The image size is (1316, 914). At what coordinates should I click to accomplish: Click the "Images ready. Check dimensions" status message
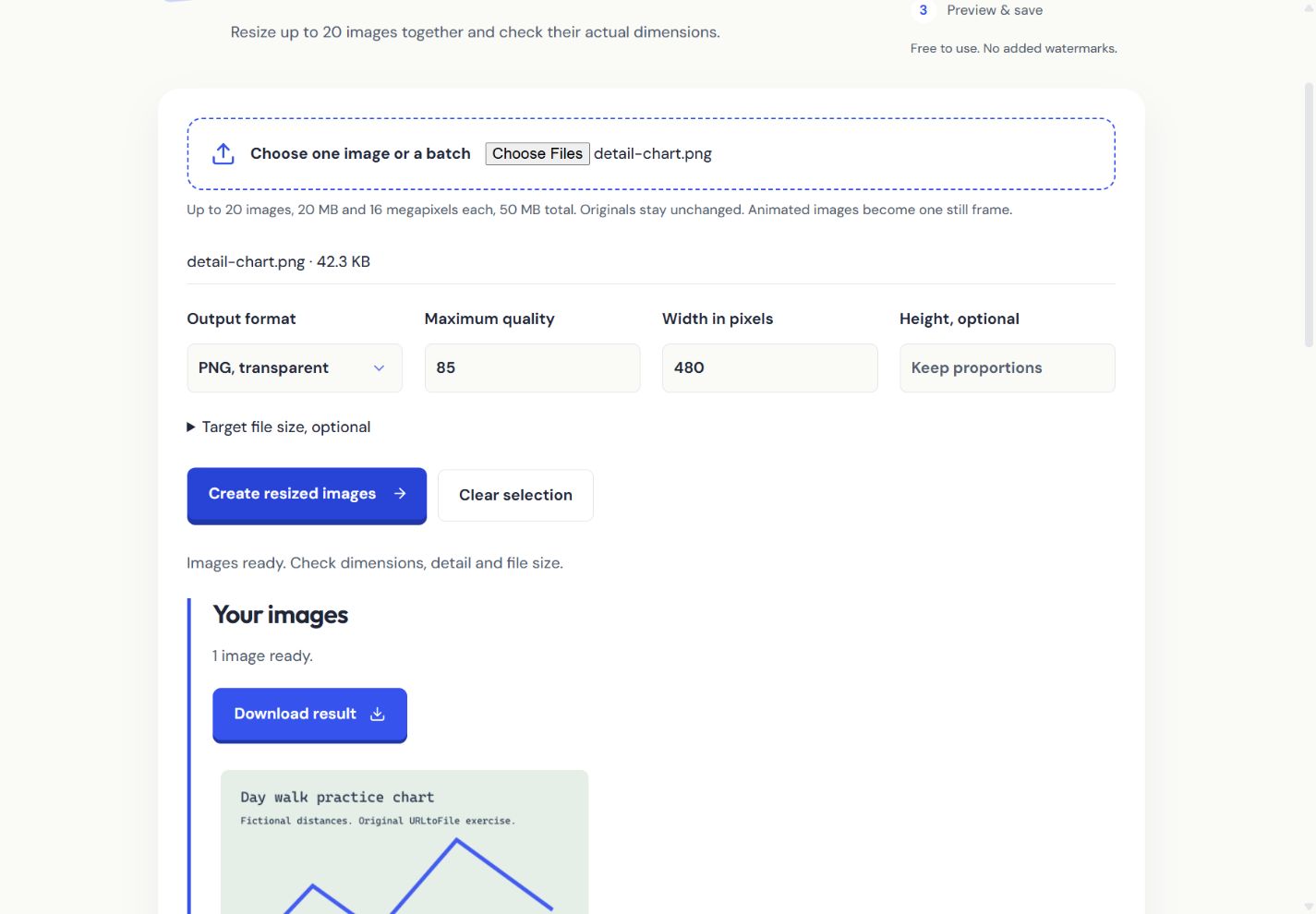(x=375, y=563)
